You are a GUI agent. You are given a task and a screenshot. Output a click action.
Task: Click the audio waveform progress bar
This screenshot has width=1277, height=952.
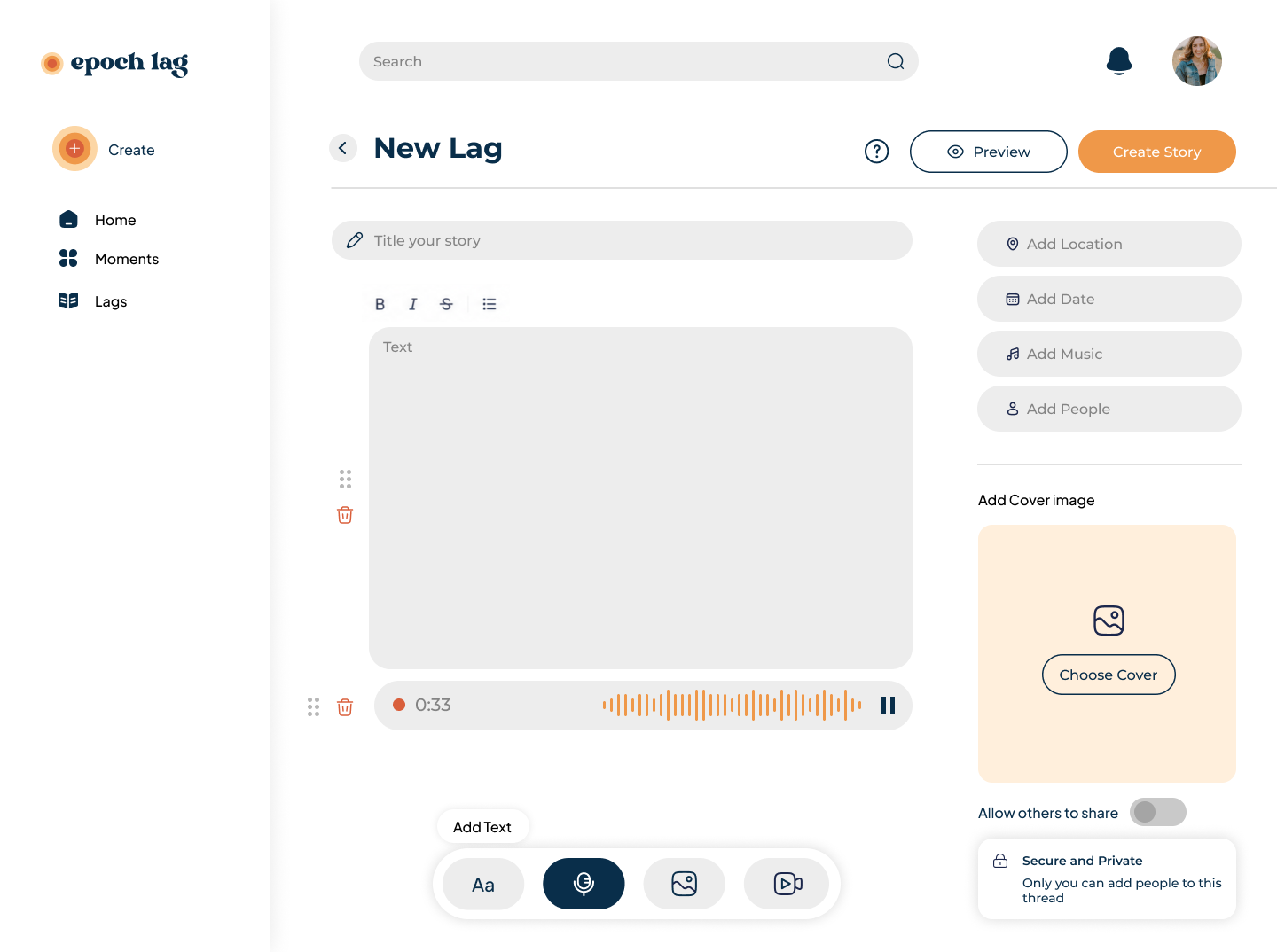coord(732,706)
